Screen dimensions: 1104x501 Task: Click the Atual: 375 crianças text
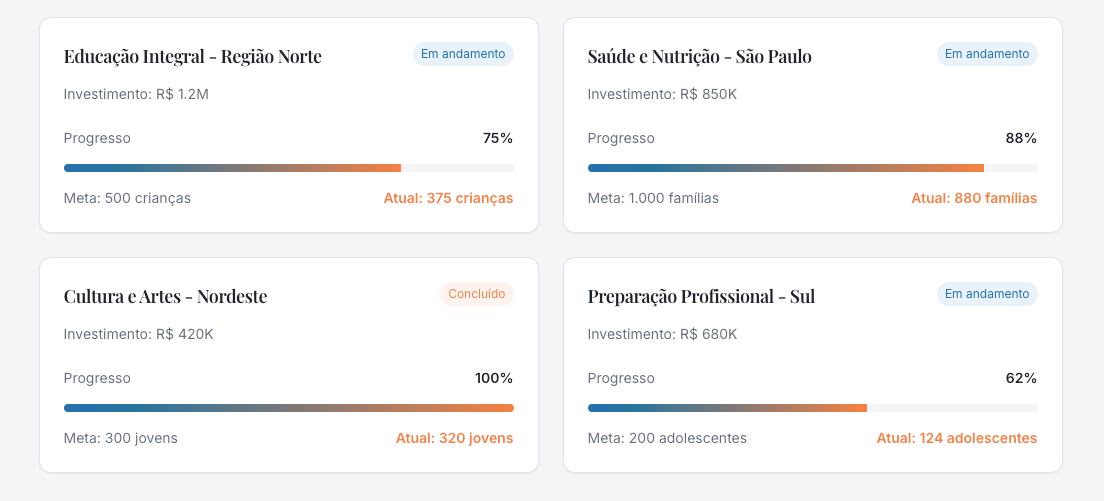click(x=448, y=198)
